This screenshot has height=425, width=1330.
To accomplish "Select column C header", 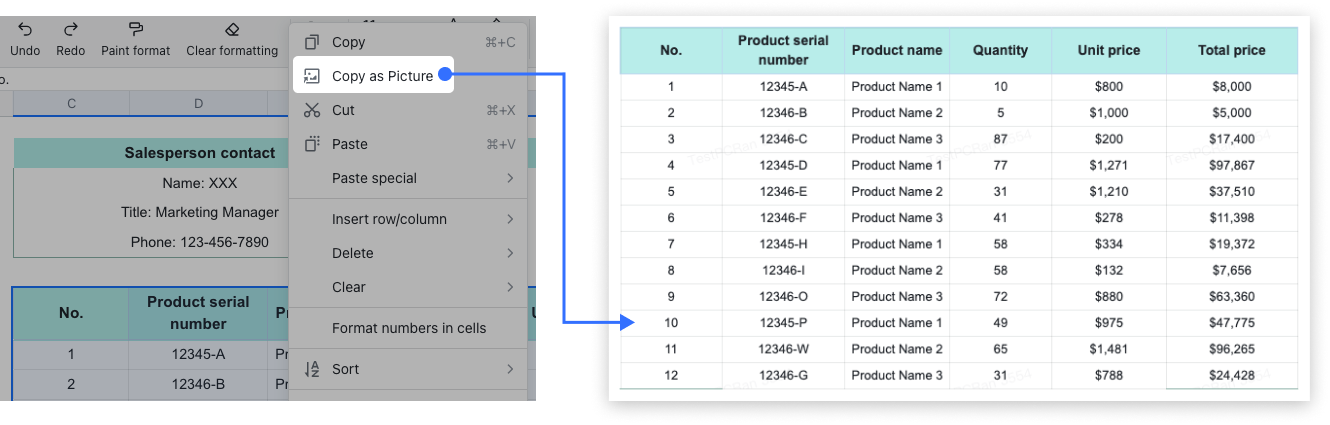I will 71,103.
